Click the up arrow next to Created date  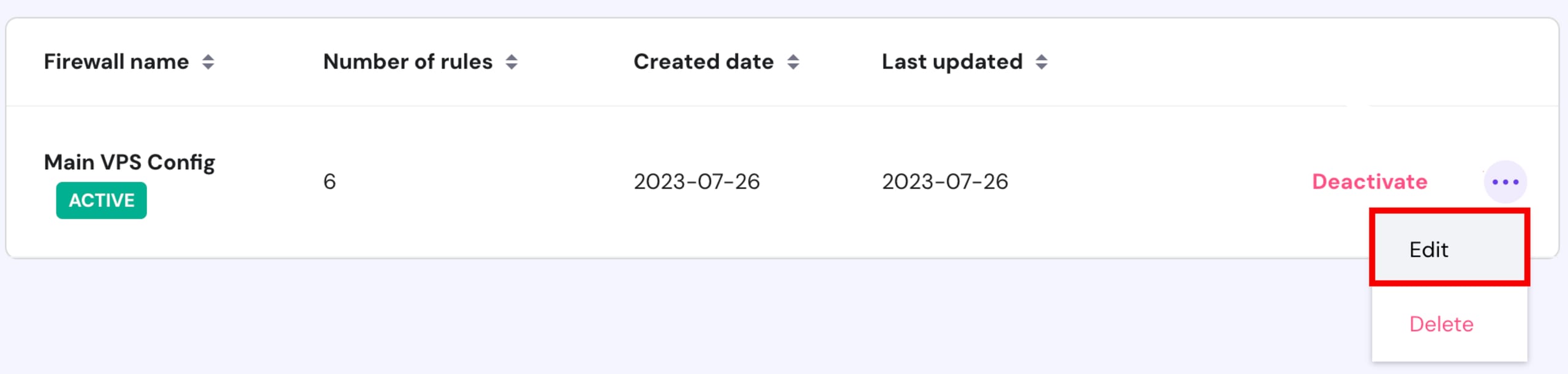pos(793,57)
